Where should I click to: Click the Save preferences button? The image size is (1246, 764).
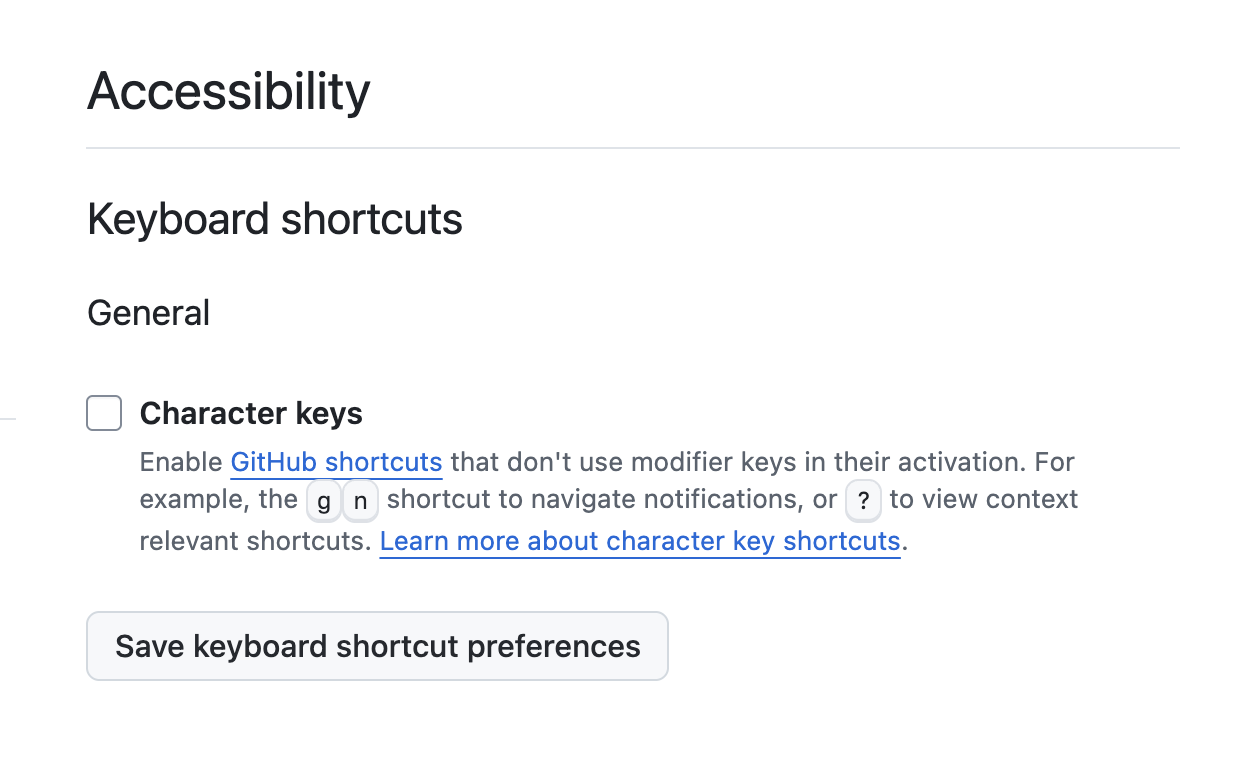(377, 646)
